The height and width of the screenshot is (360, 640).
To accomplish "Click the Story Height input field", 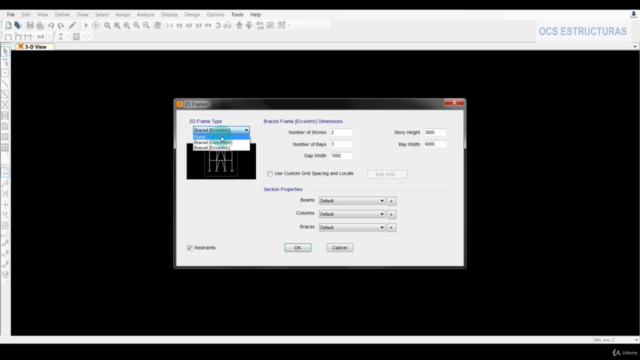I will (x=435, y=133).
